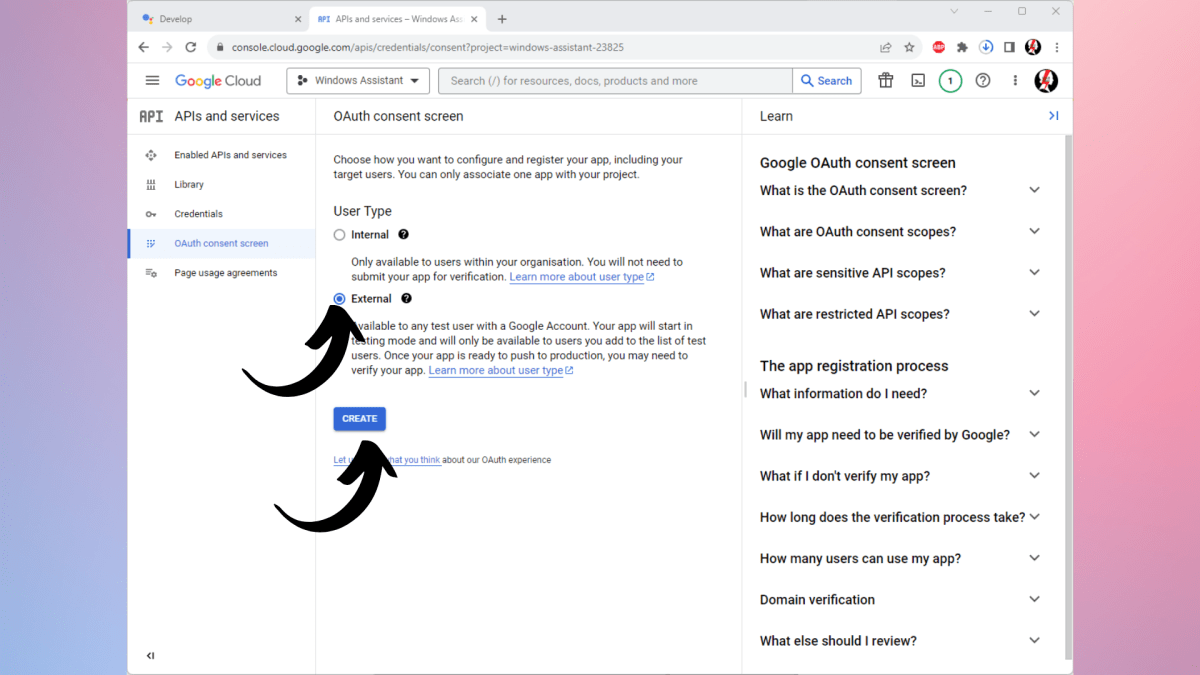Go back with the browser back arrow
The width and height of the screenshot is (1200, 675).
coord(143,47)
